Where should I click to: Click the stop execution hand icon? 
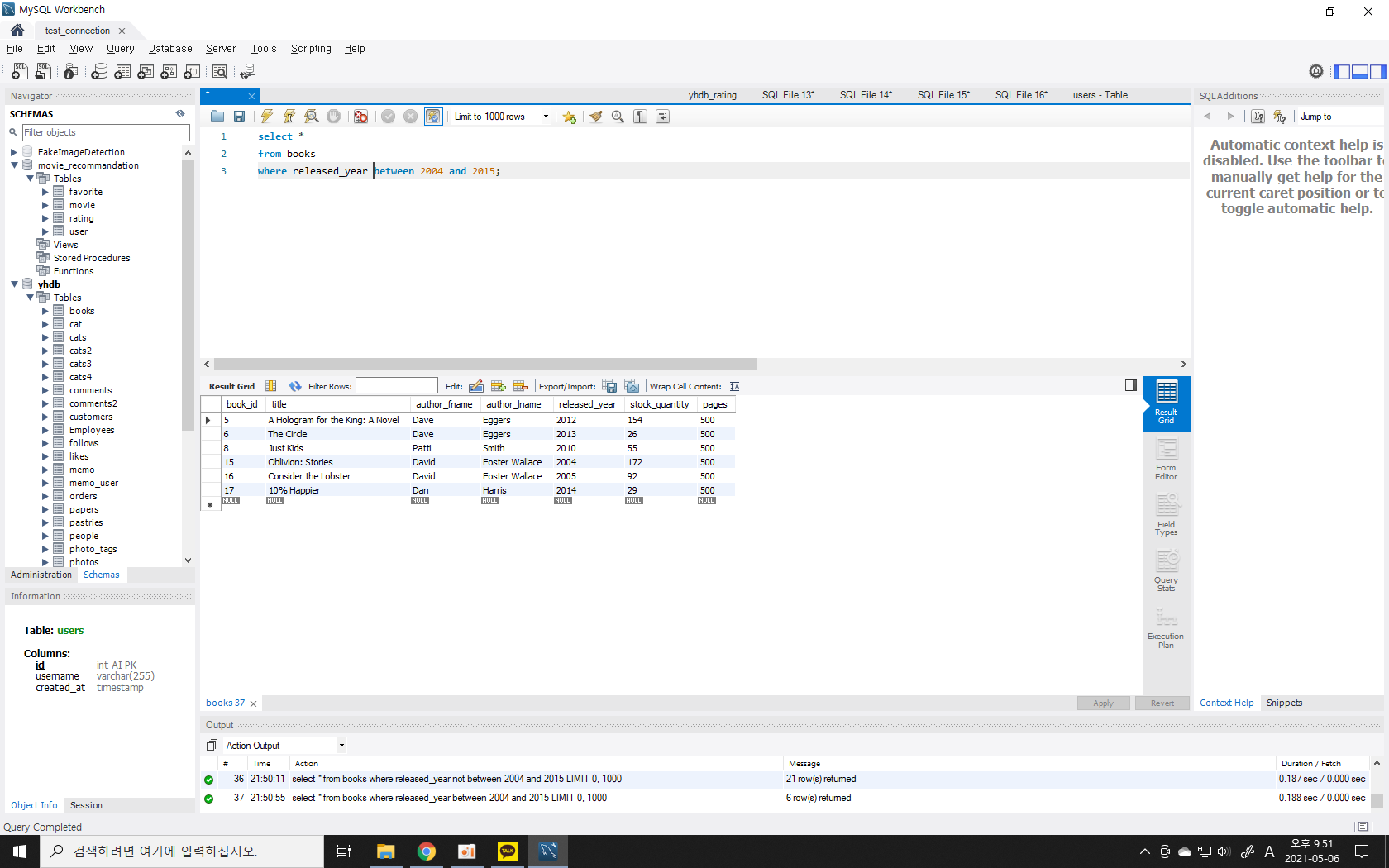(334, 117)
